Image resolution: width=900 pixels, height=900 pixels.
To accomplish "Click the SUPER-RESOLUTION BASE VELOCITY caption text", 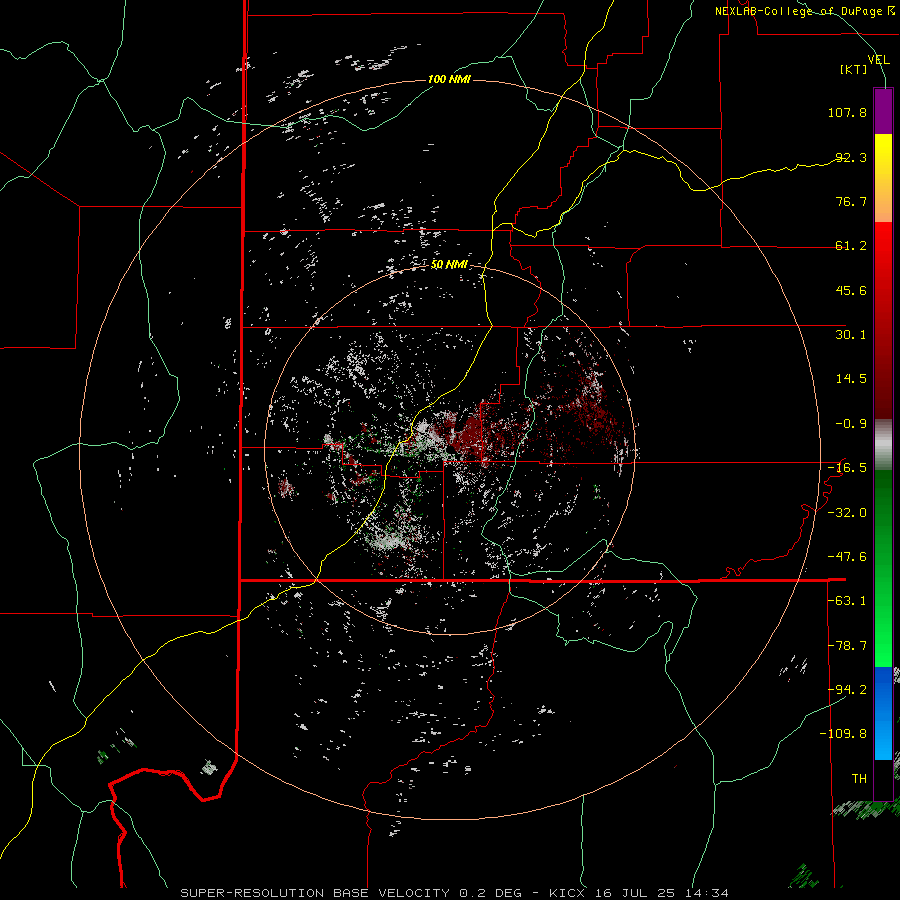I will pos(315,893).
